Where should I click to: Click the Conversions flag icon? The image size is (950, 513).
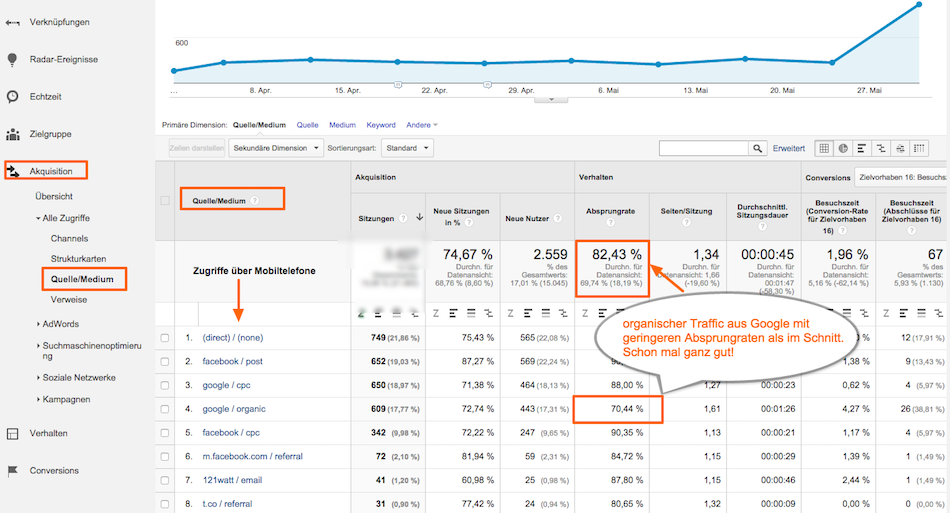coord(12,470)
